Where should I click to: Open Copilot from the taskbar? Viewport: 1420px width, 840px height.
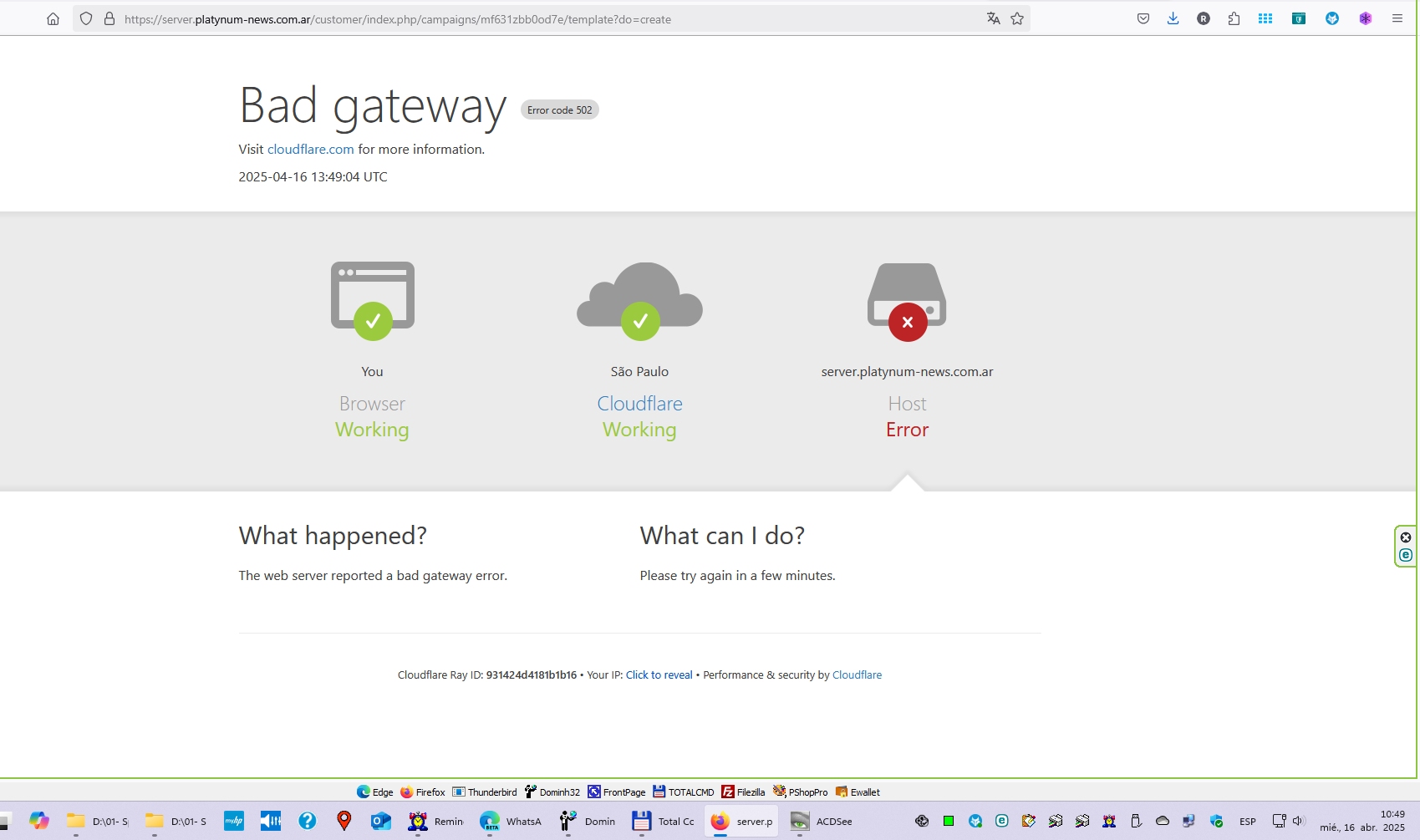click(39, 821)
